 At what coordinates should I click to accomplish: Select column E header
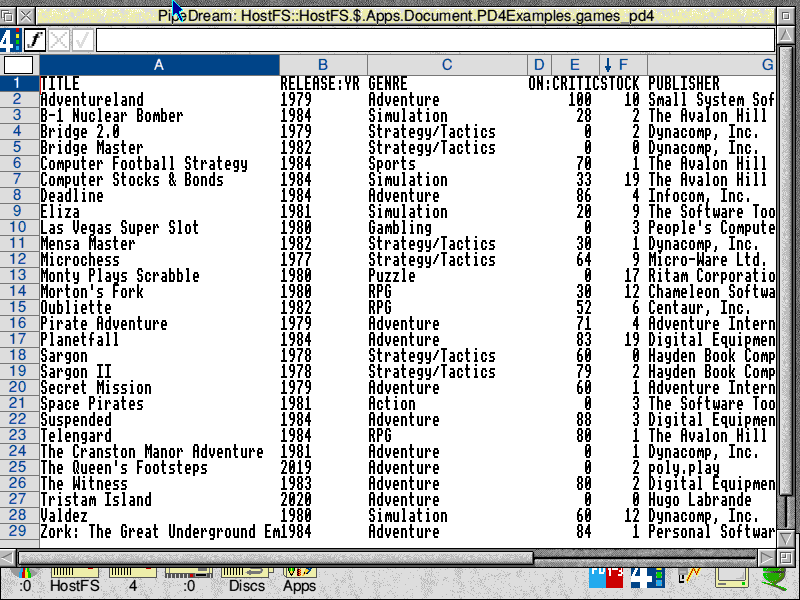[574, 65]
